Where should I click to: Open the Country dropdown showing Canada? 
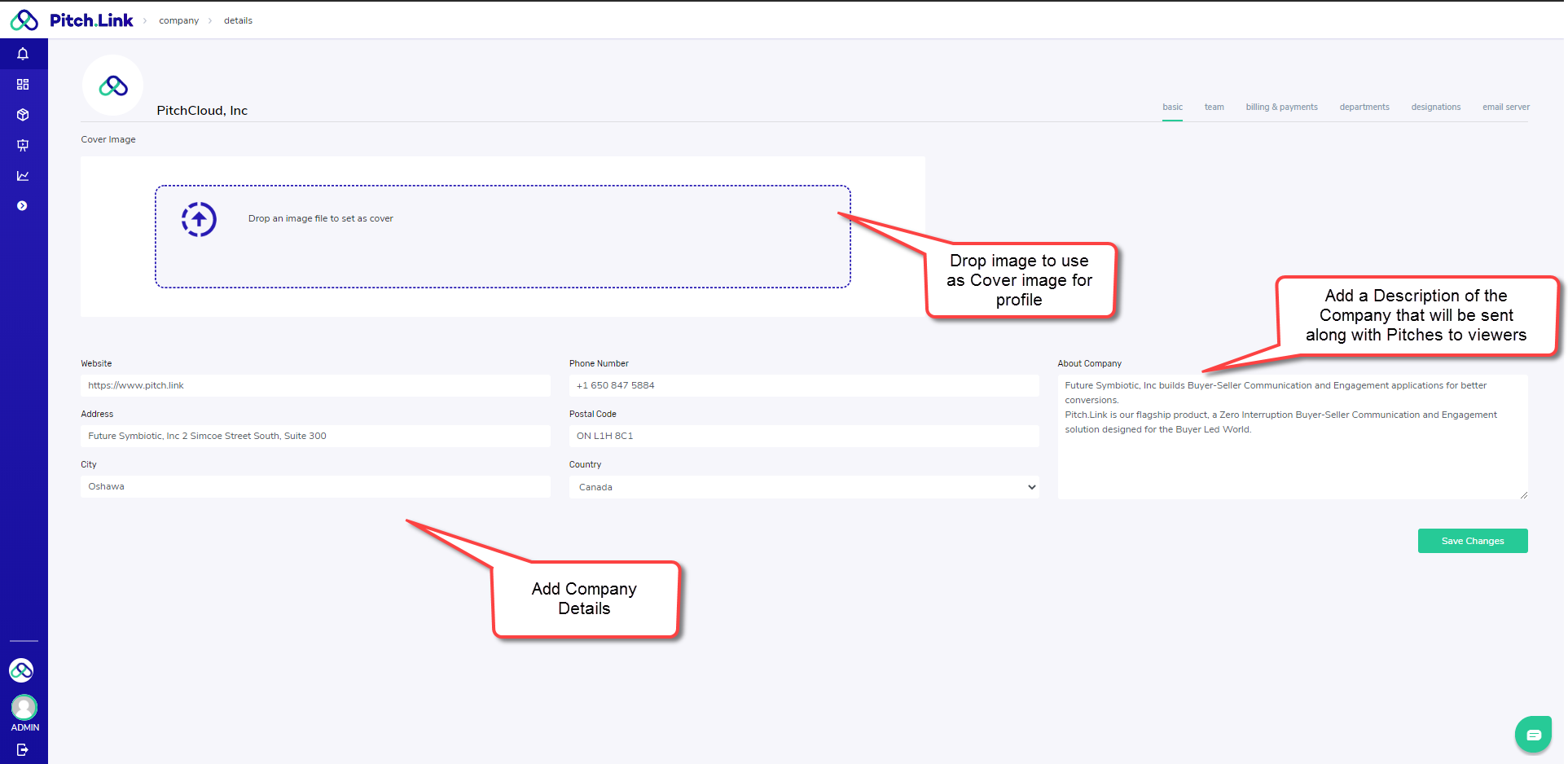pyautogui.click(x=803, y=487)
